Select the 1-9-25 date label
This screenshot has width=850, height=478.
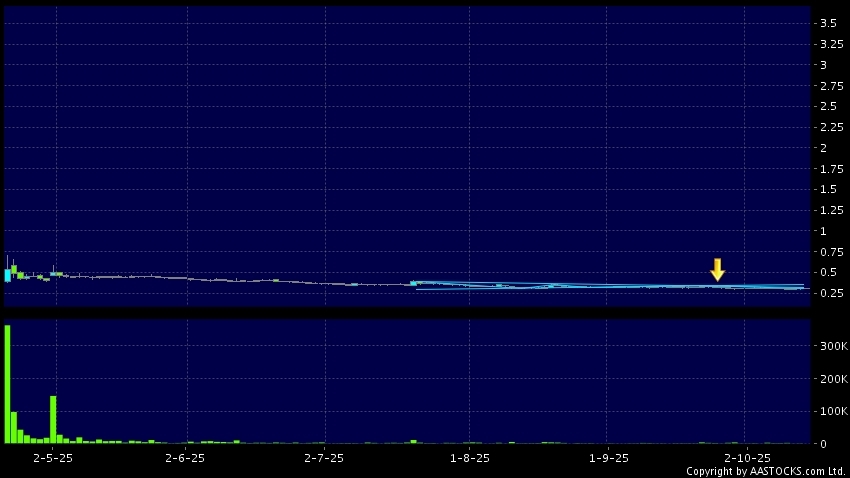coord(609,457)
